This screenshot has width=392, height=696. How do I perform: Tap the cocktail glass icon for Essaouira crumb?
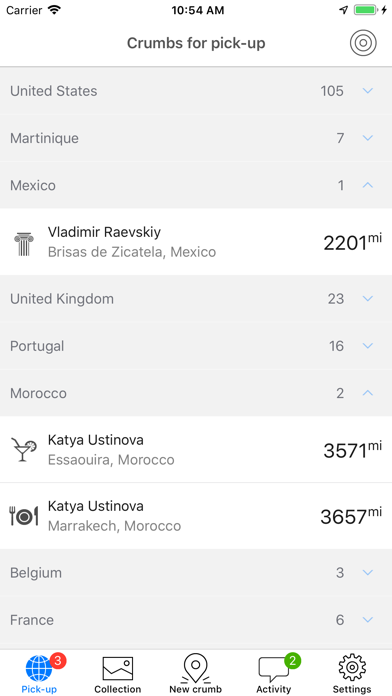[24, 450]
